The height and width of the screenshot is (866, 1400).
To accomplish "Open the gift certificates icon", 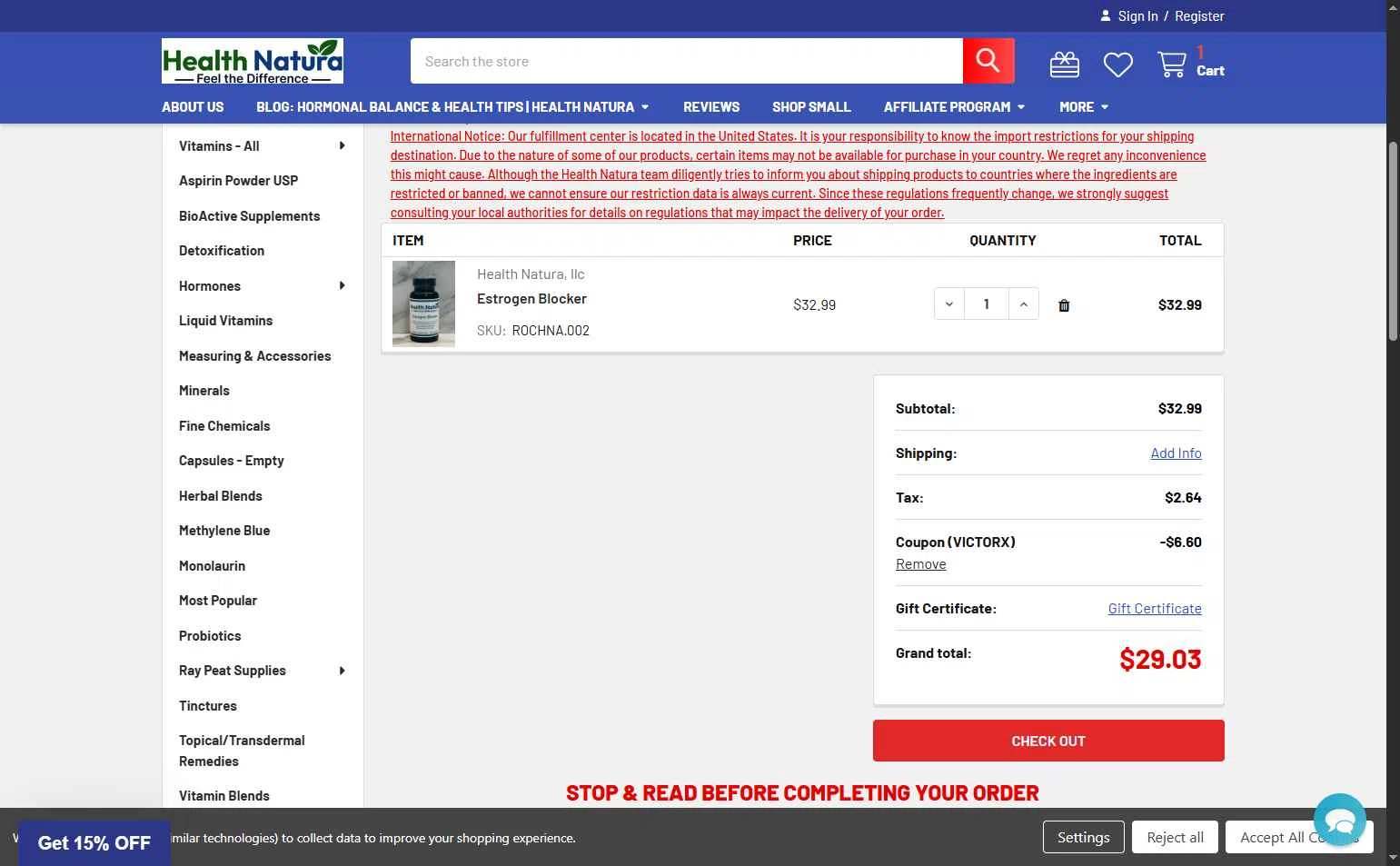I will tap(1065, 65).
